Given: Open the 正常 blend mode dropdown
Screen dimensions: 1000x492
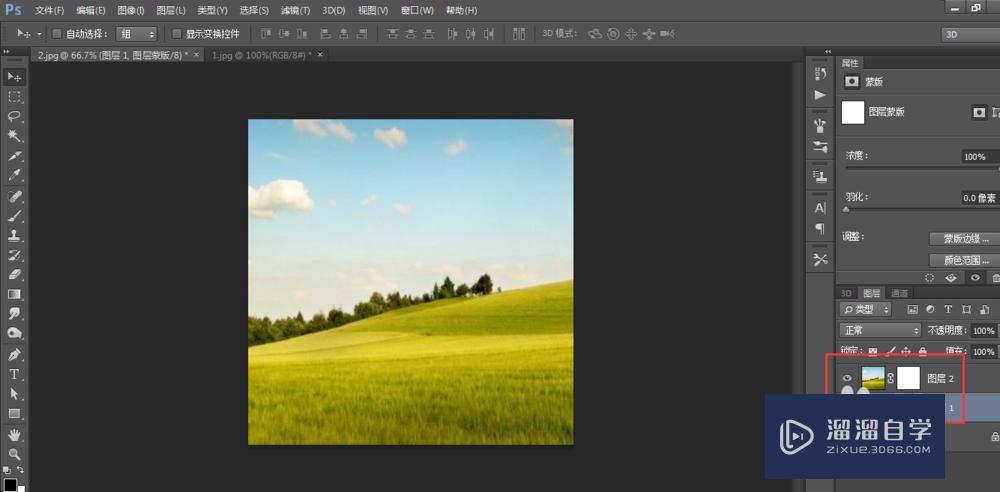Looking at the screenshot, I should point(881,331).
